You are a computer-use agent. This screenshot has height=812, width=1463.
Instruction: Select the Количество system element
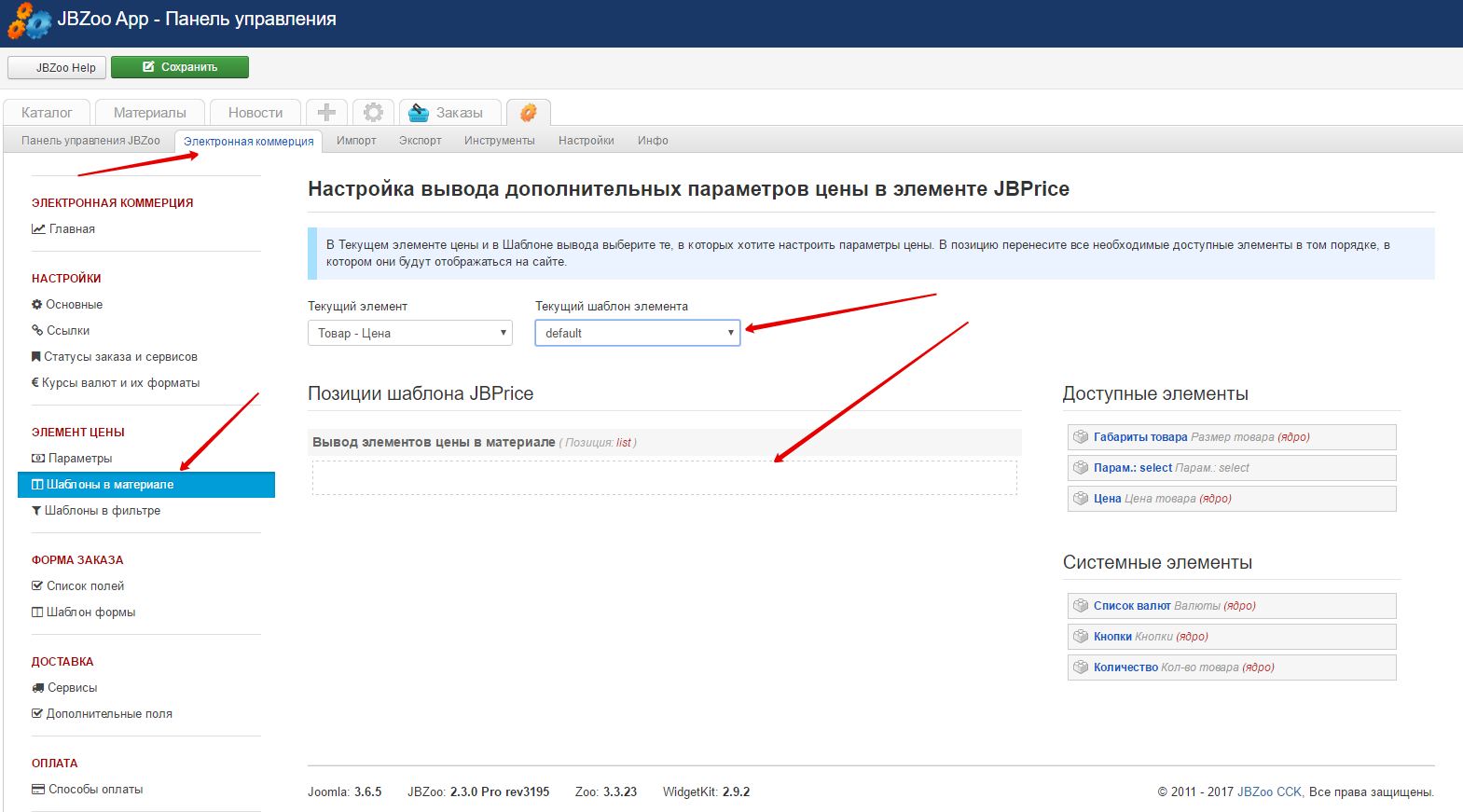(1232, 667)
